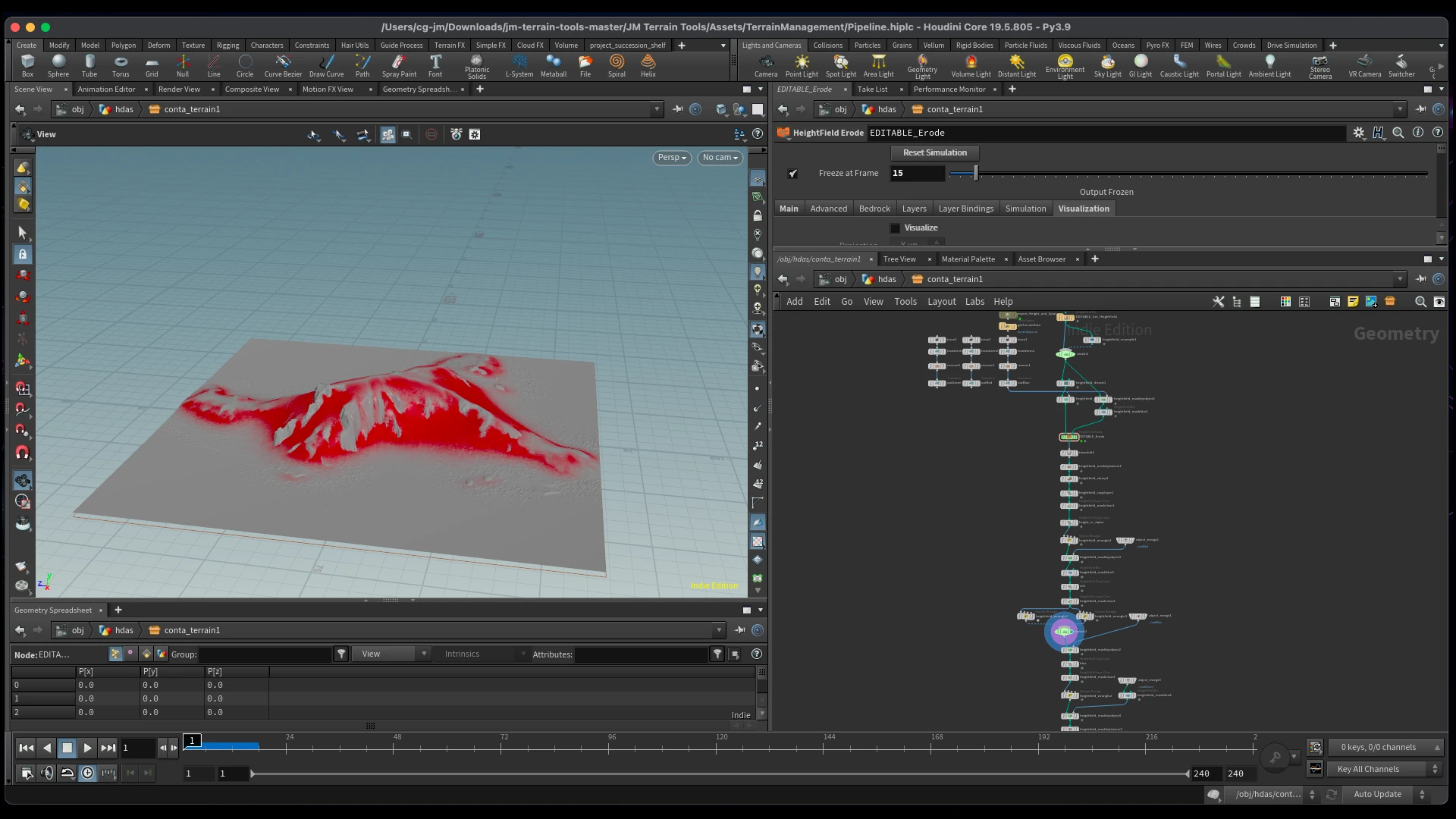Viewport: 1456px width, 819px height.
Task: Open the Intrinsics dropdown
Action: click(482, 654)
